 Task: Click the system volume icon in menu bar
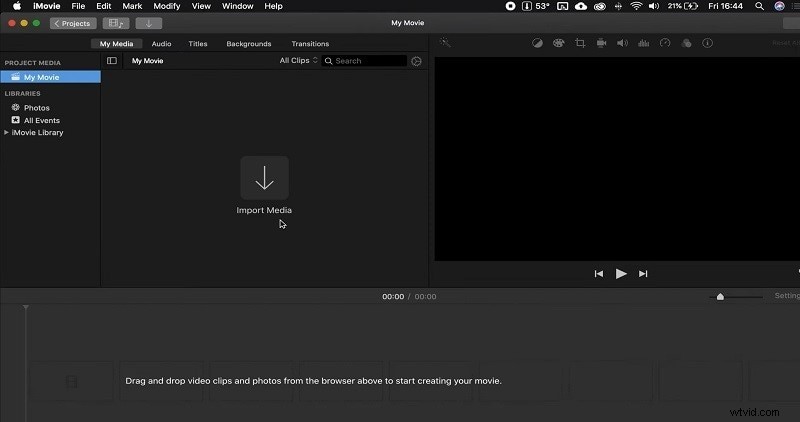point(654,6)
